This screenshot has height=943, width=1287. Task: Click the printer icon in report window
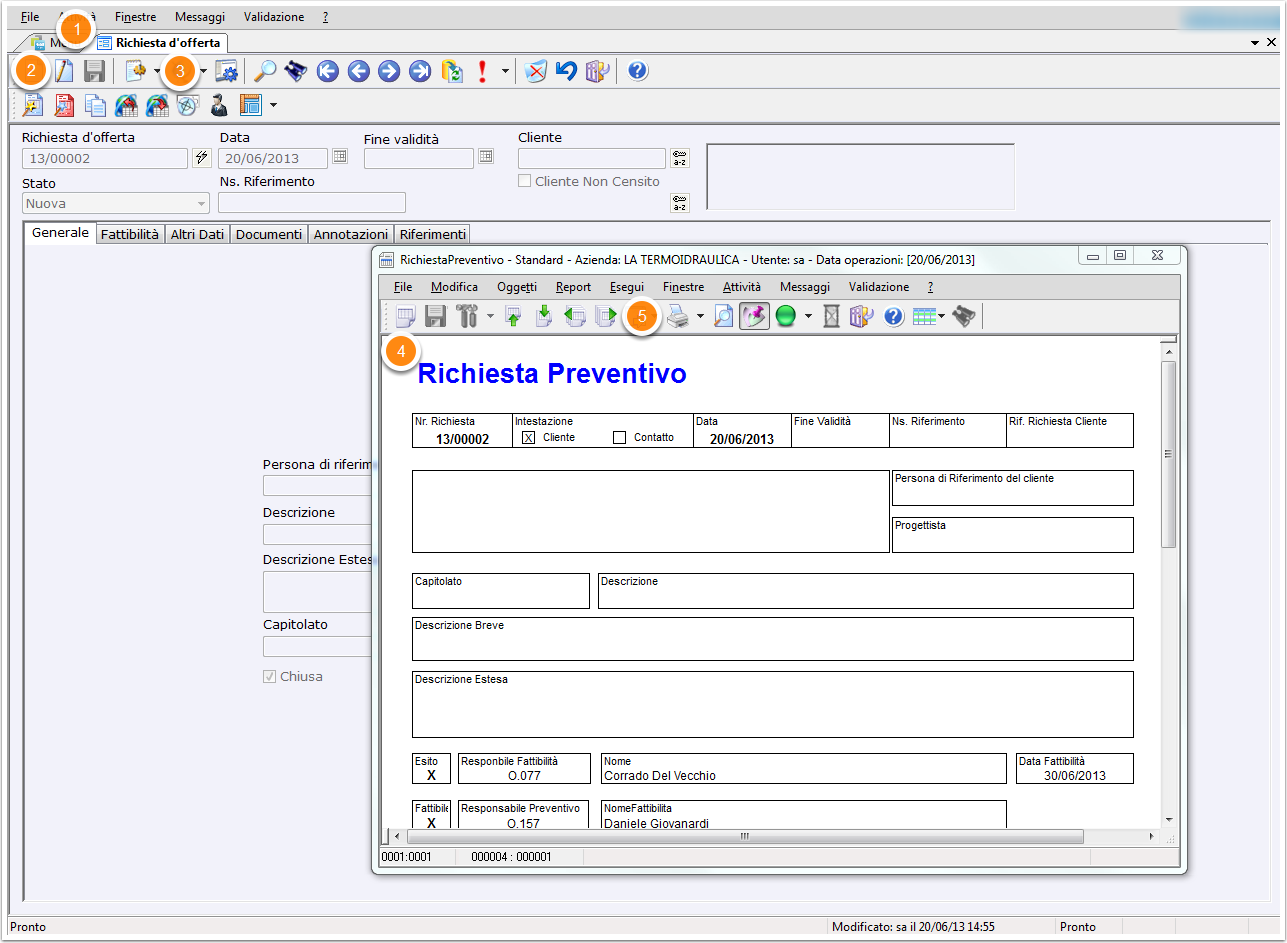click(678, 317)
